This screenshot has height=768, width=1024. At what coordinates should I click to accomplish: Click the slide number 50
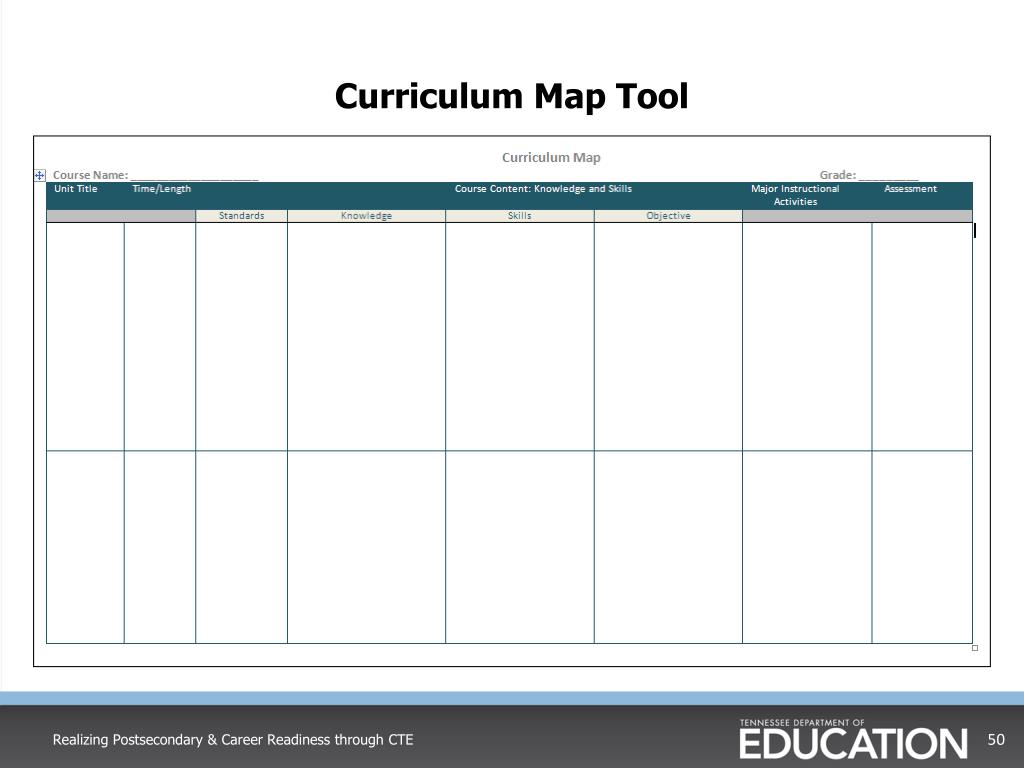(996, 739)
